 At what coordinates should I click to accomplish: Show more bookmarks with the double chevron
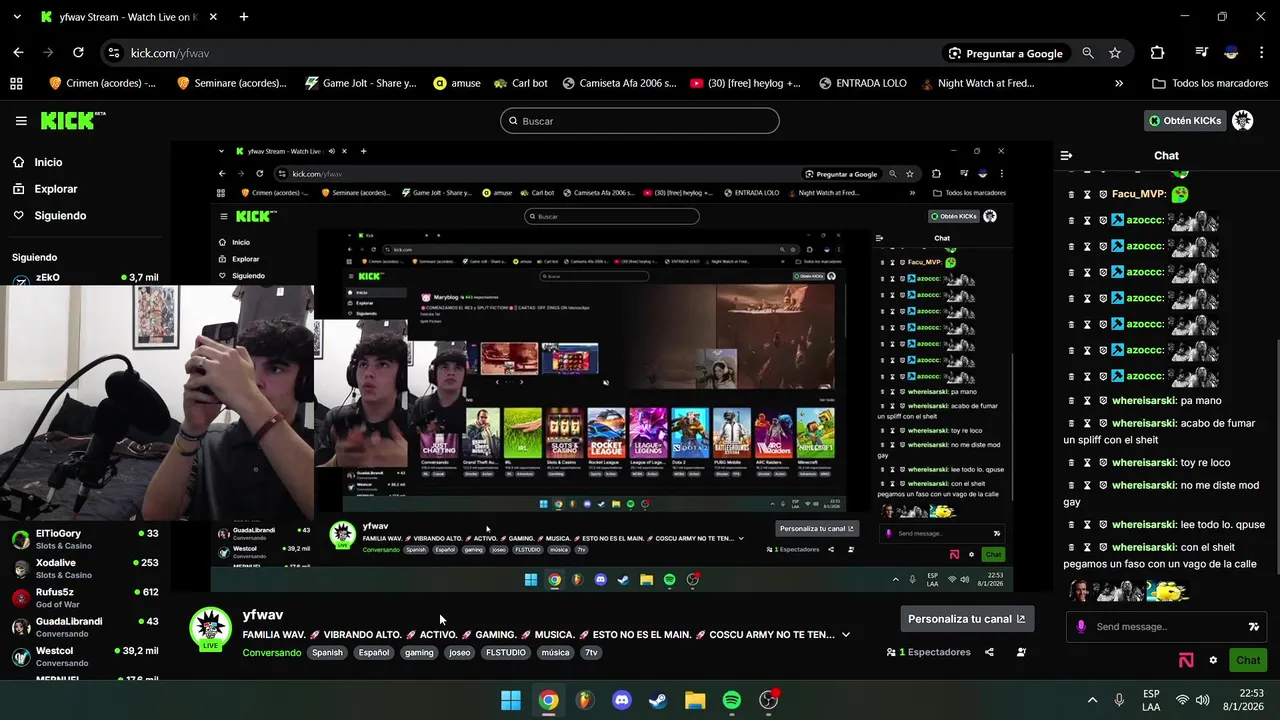pos(1119,83)
